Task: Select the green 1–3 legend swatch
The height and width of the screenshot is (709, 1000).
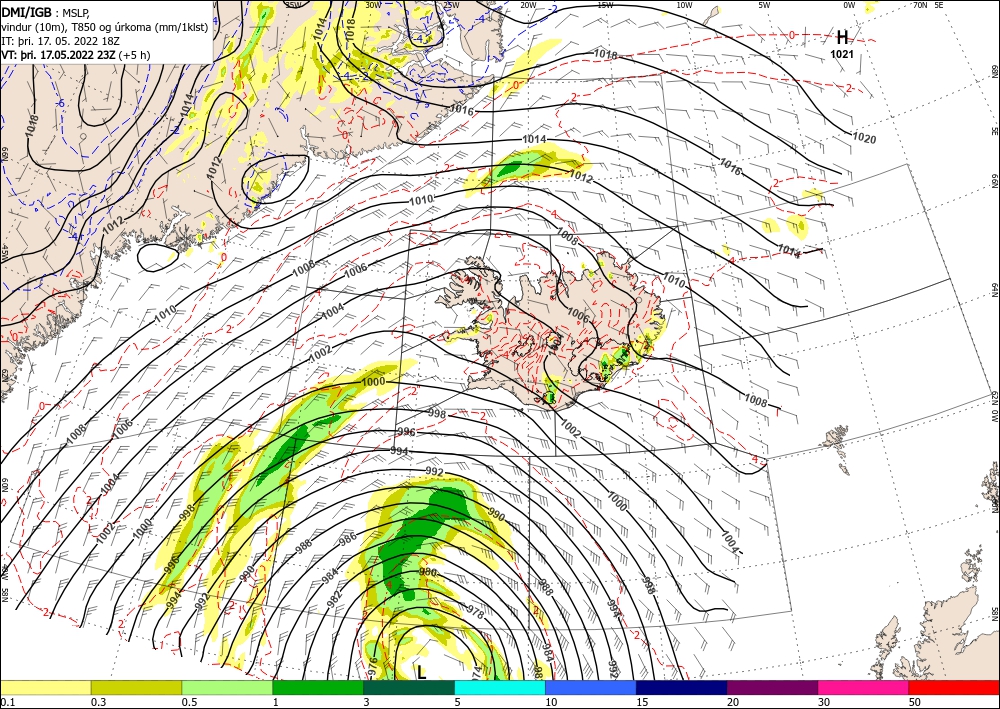Action: click(x=318, y=687)
